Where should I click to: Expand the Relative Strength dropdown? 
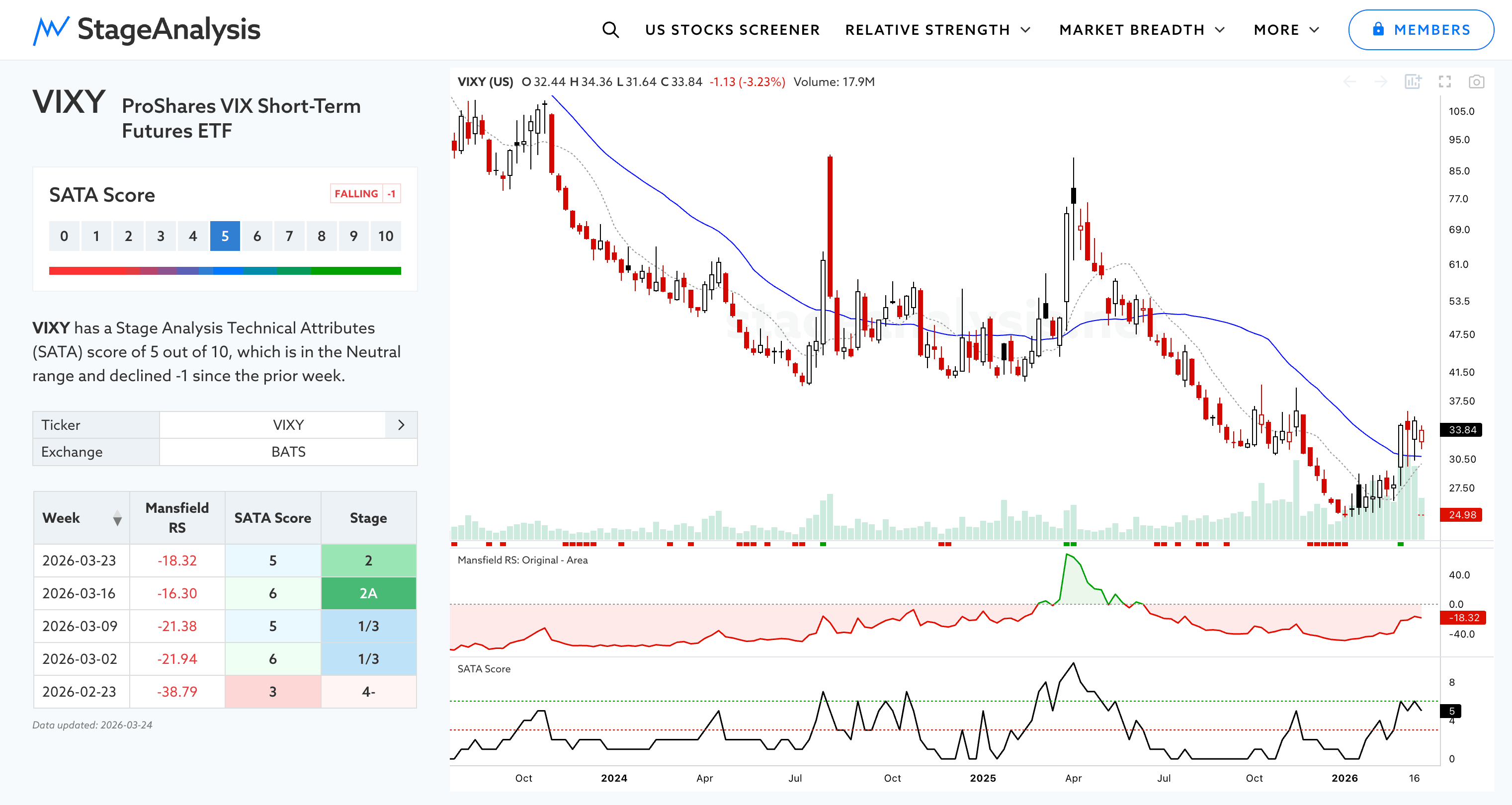click(x=937, y=30)
